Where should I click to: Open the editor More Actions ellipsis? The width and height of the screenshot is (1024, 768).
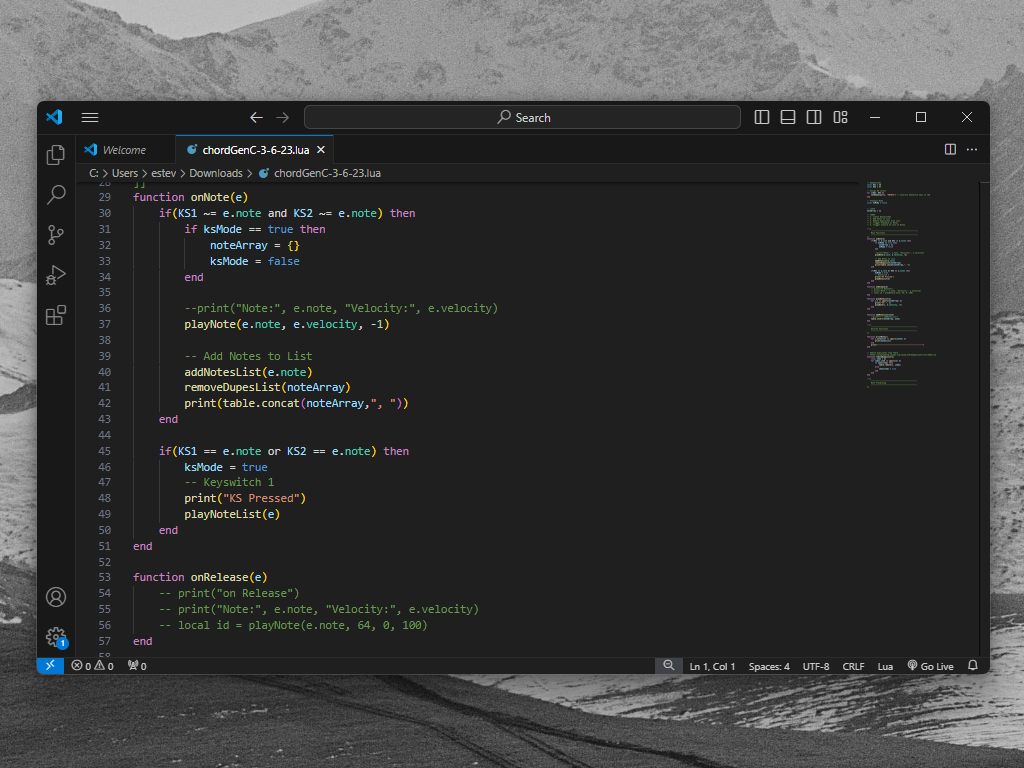(x=972, y=149)
